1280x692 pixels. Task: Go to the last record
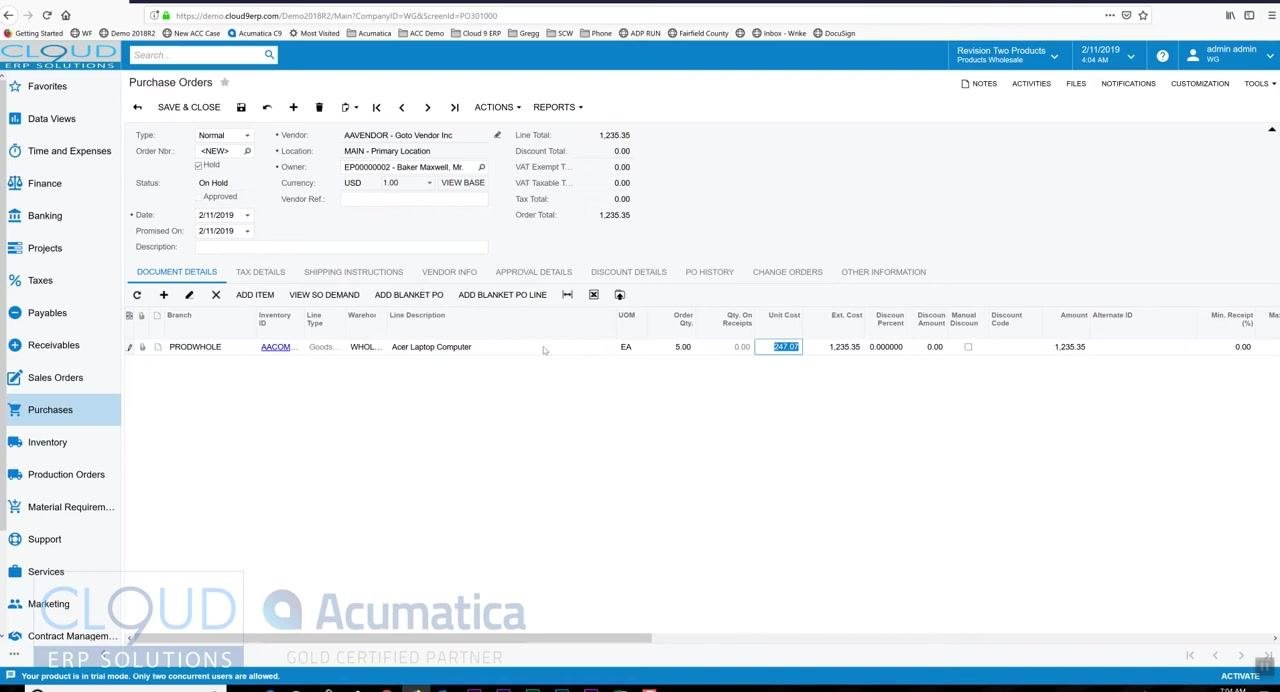coord(454,107)
